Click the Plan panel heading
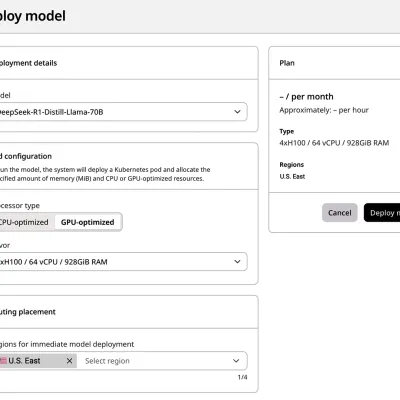Image resolution: width=400 pixels, height=400 pixels. pos(287,63)
